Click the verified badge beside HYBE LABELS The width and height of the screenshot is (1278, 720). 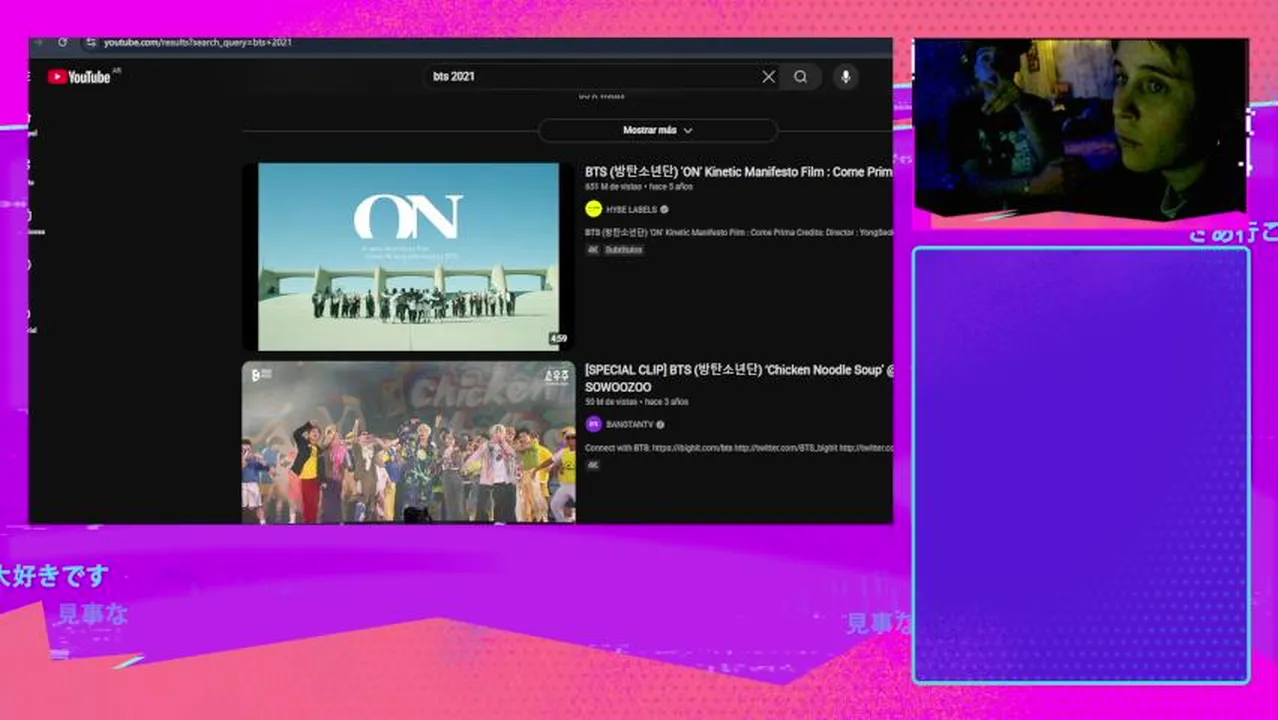point(664,210)
